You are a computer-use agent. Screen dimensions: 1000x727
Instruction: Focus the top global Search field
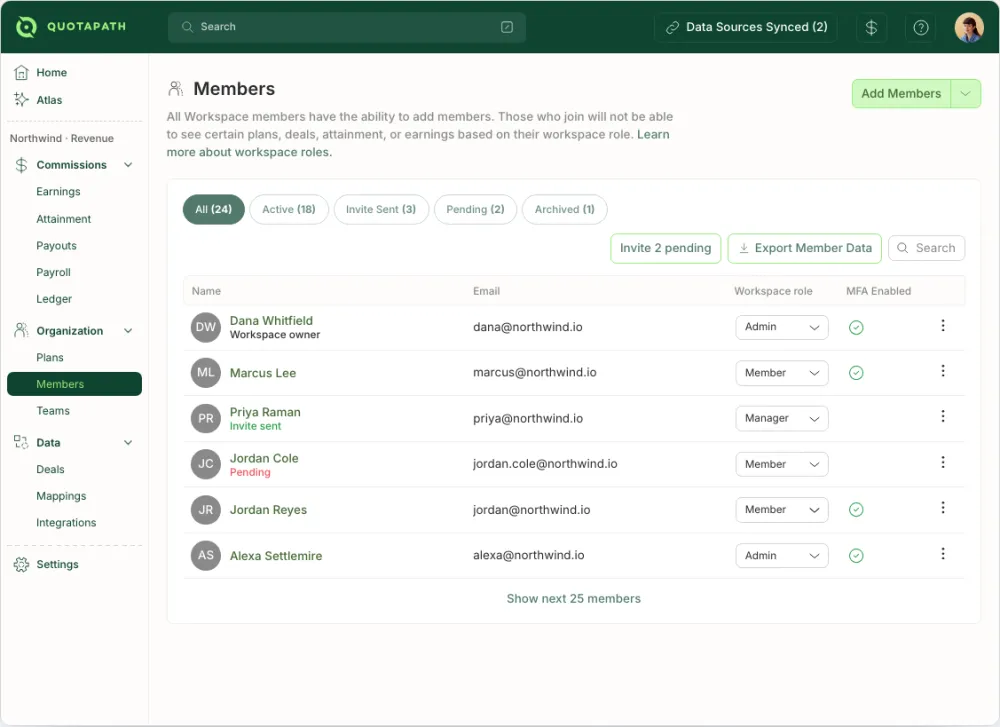(346, 27)
